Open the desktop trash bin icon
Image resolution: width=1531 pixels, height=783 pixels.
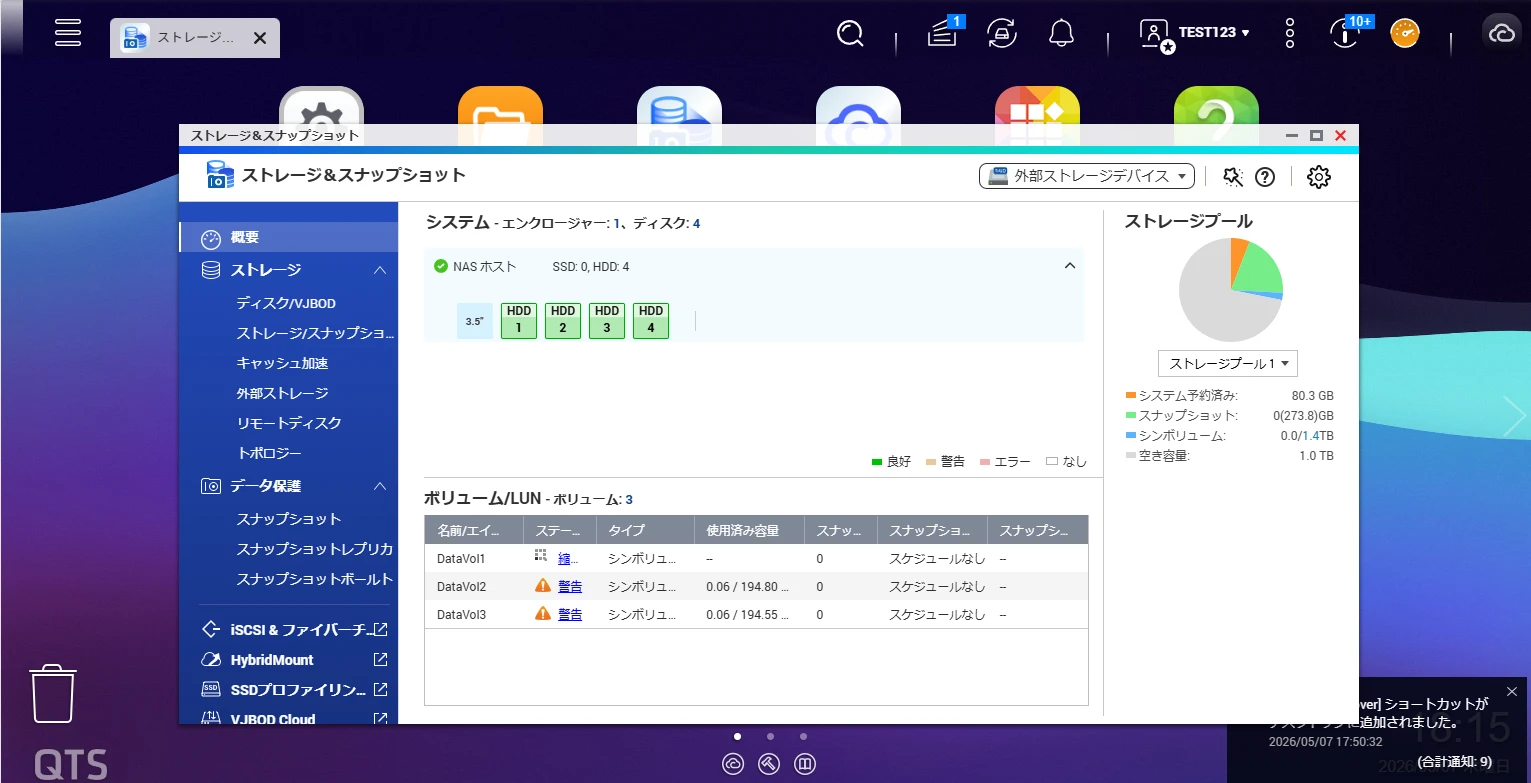(x=53, y=694)
